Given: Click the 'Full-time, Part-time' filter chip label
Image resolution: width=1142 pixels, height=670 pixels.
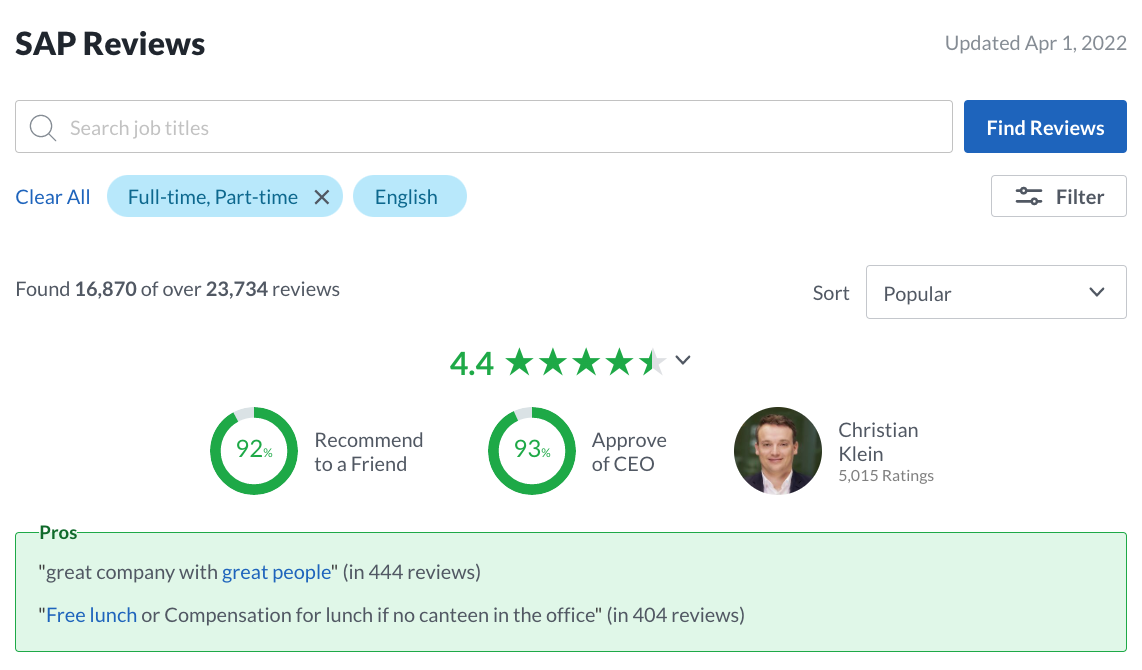Looking at the screenshot, I should pyautogui.click(x=213, y=197).
